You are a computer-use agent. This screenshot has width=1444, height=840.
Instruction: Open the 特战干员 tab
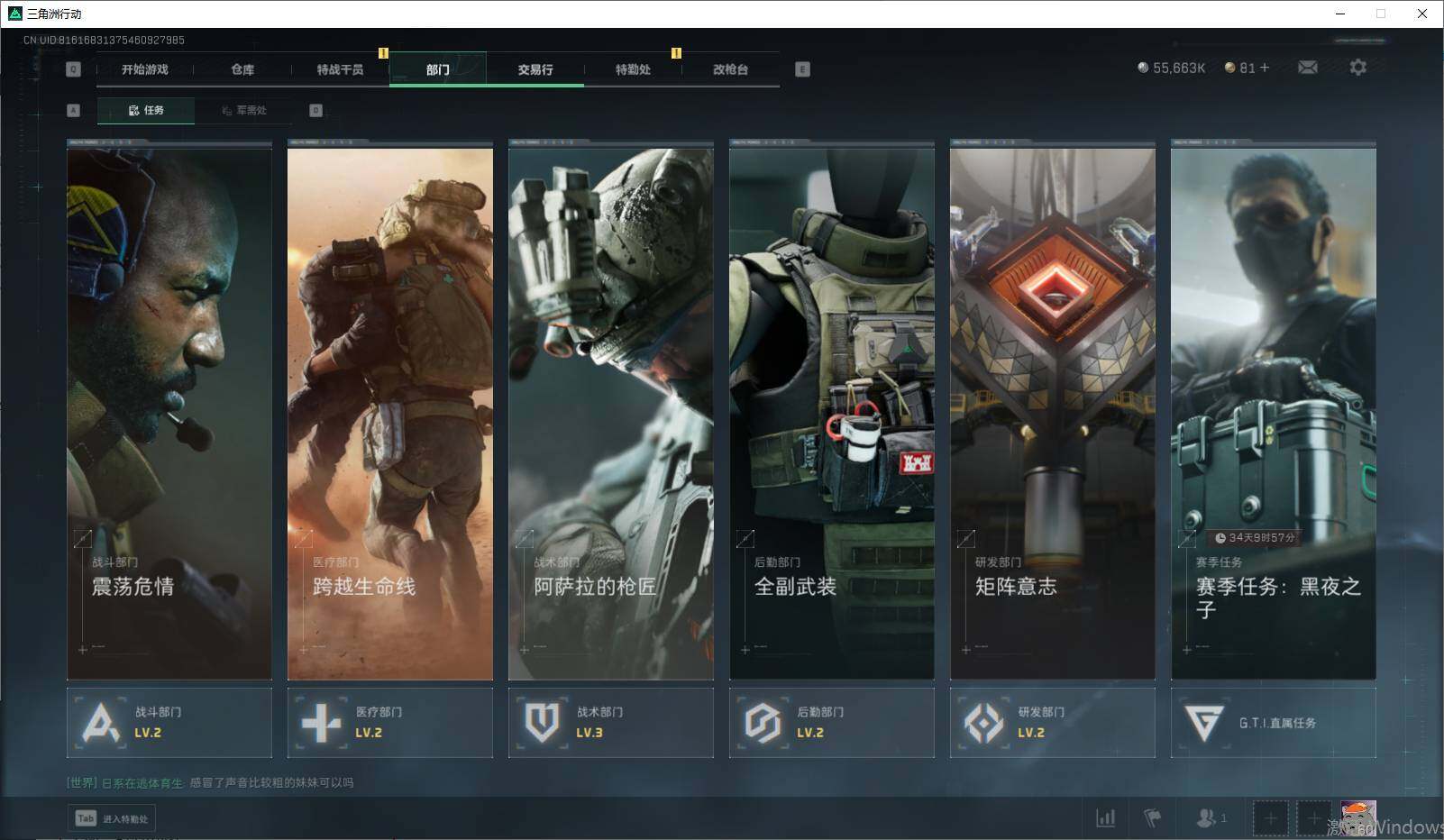(340, 69)
